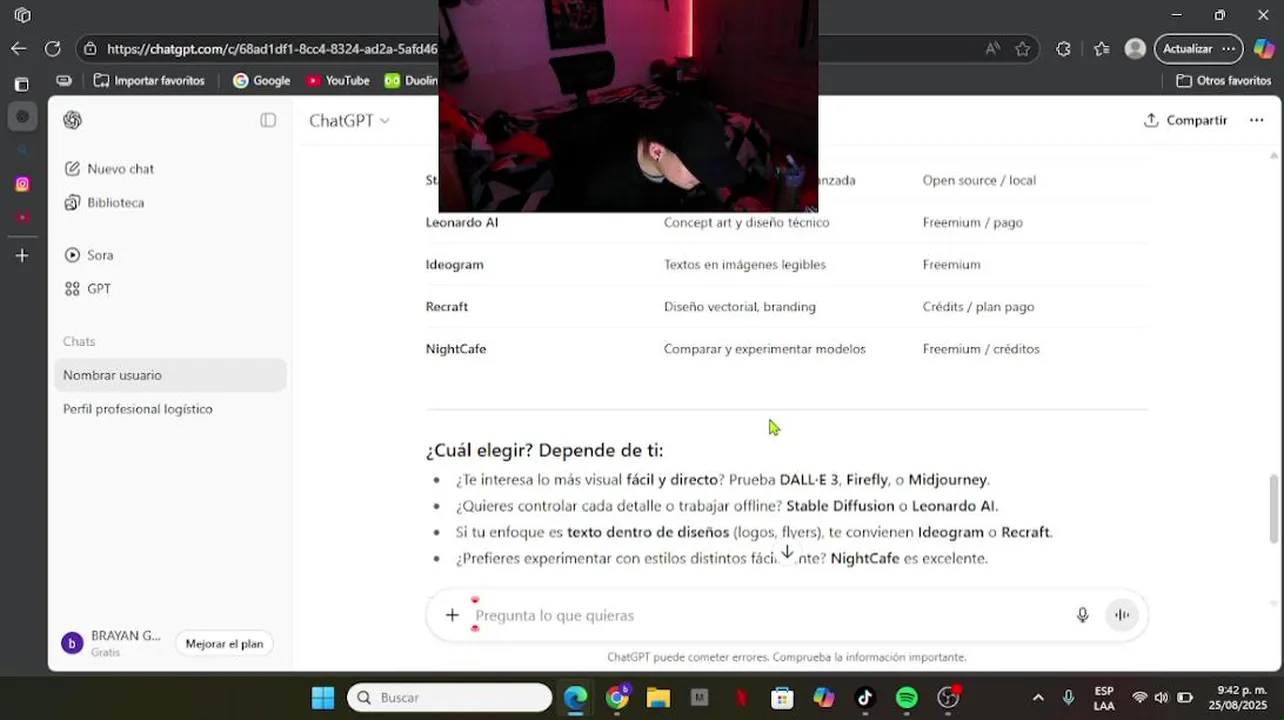Viewport: 1284px width, 720px height.
Task: Expand hidden system tray icons chevron
Action: [x=1038, y=697]
